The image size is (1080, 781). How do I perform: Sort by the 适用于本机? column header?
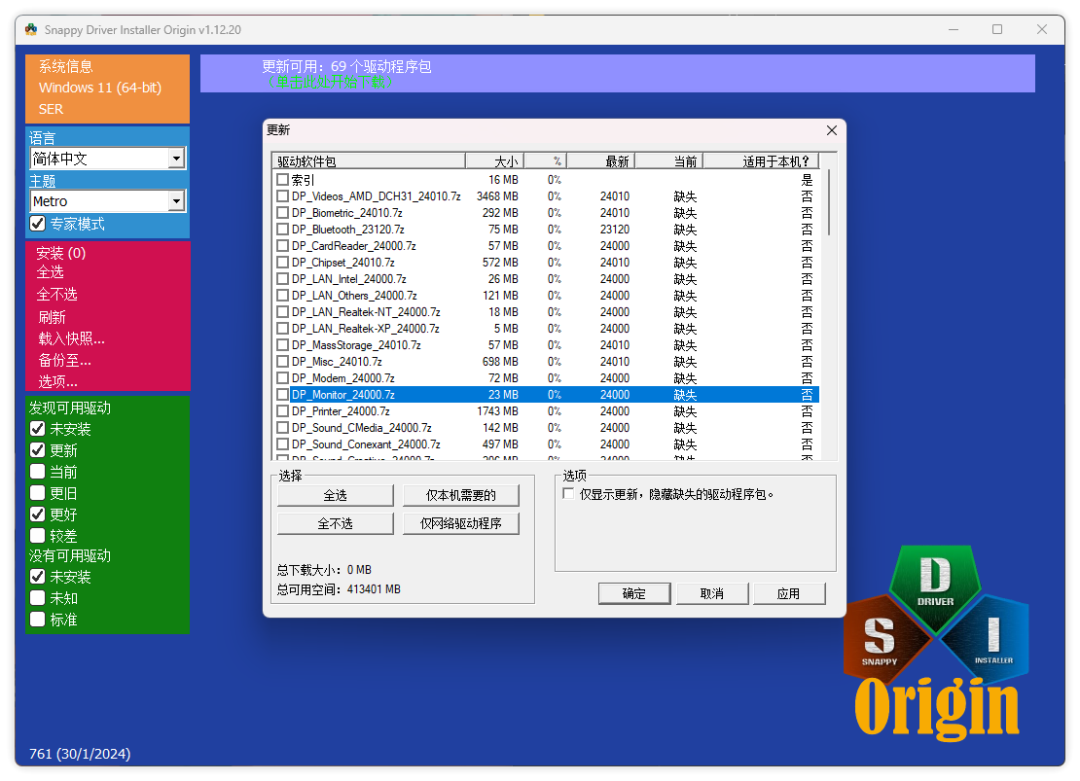tap(760, 161)
